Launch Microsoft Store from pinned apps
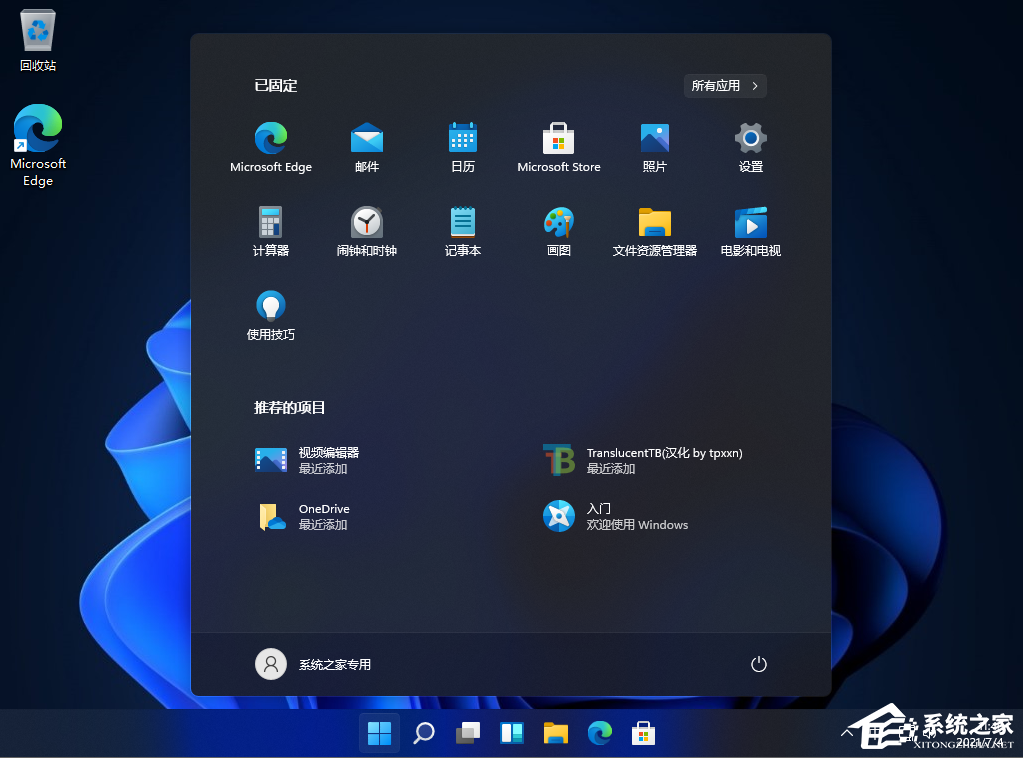 click(558, 146)
